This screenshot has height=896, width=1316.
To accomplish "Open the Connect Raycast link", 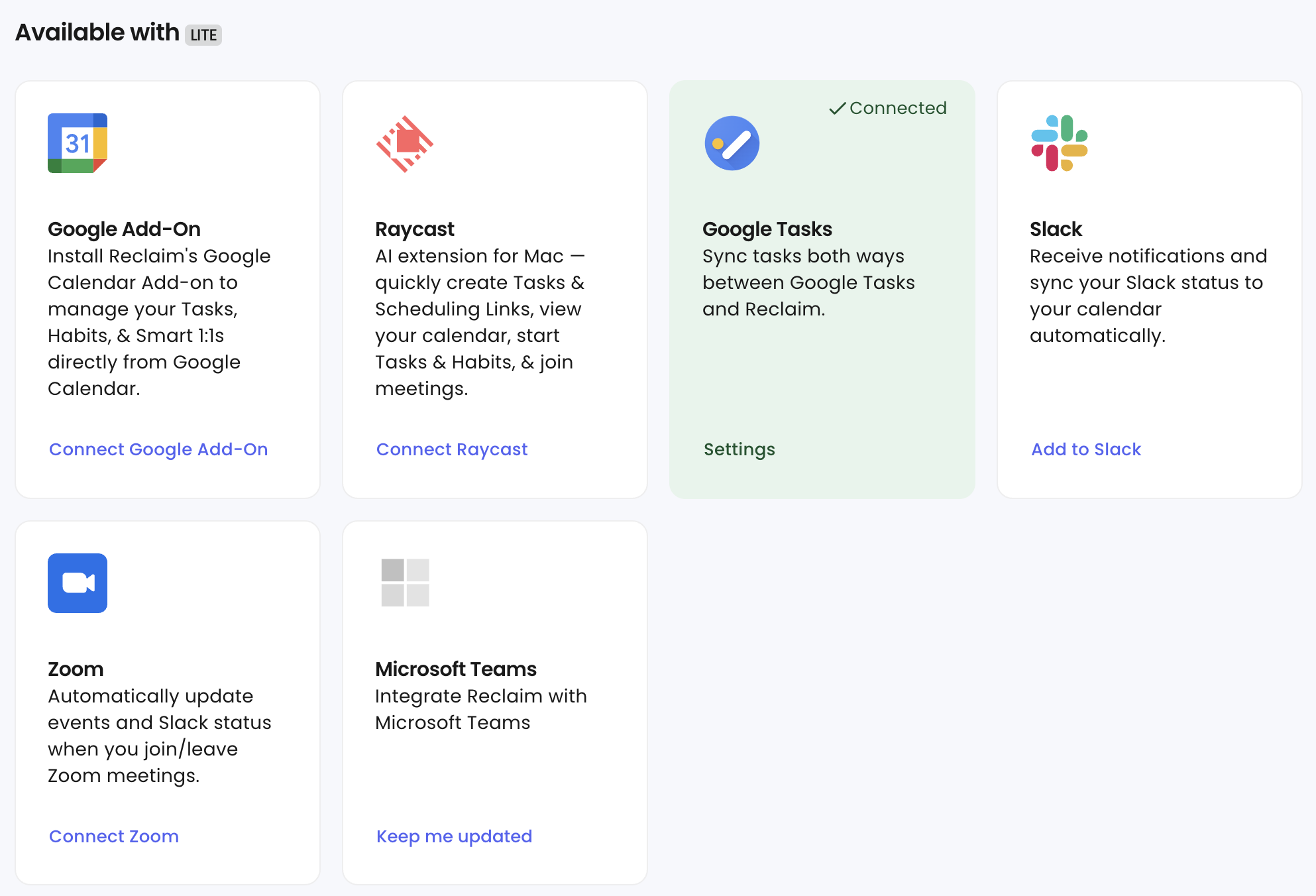I will (452, 449).
